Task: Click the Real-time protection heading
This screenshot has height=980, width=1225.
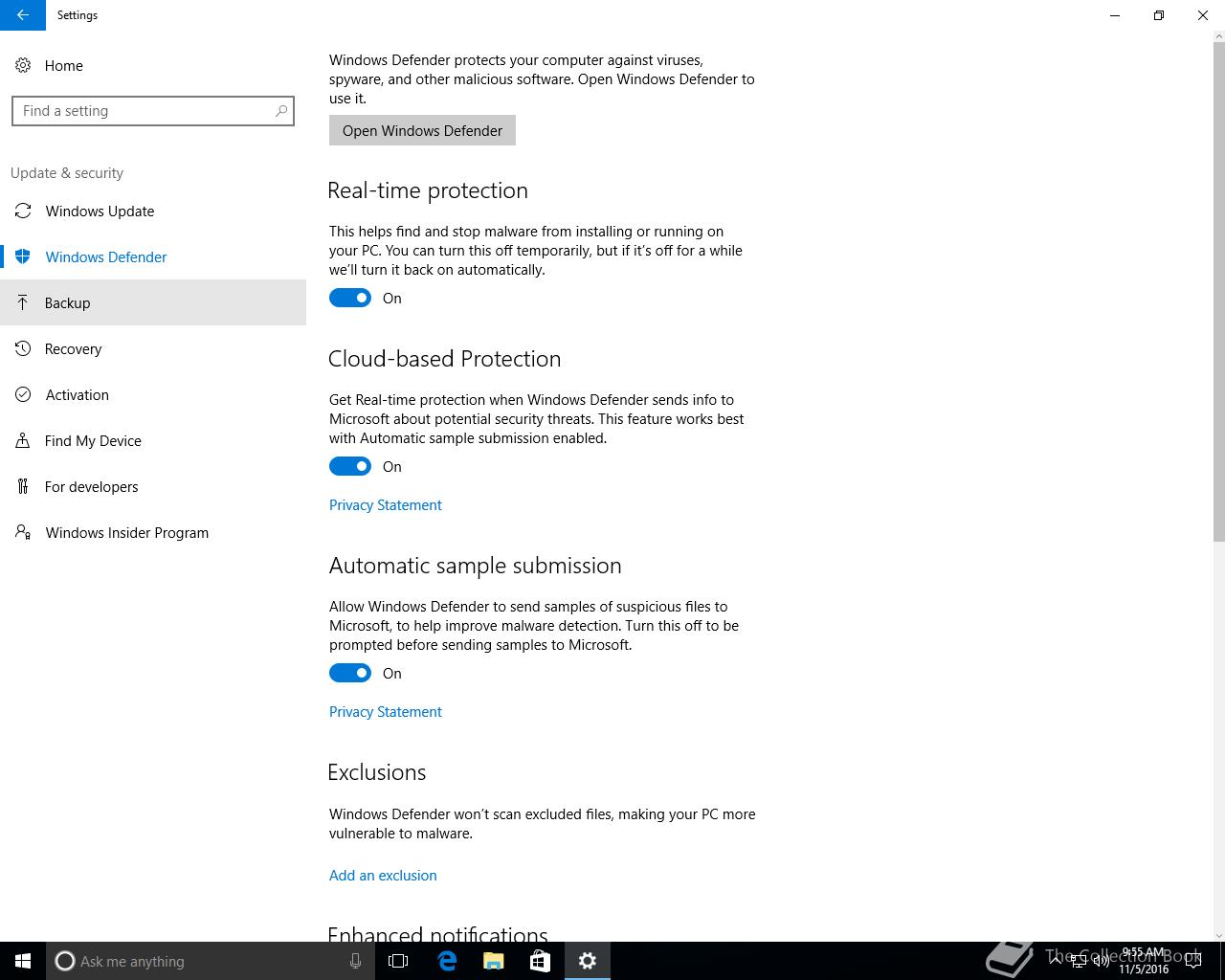Action: click(x=428, y=190)
